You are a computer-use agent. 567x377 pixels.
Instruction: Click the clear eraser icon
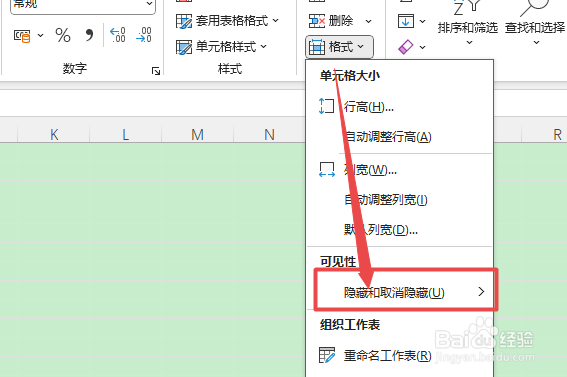[406, 47]
